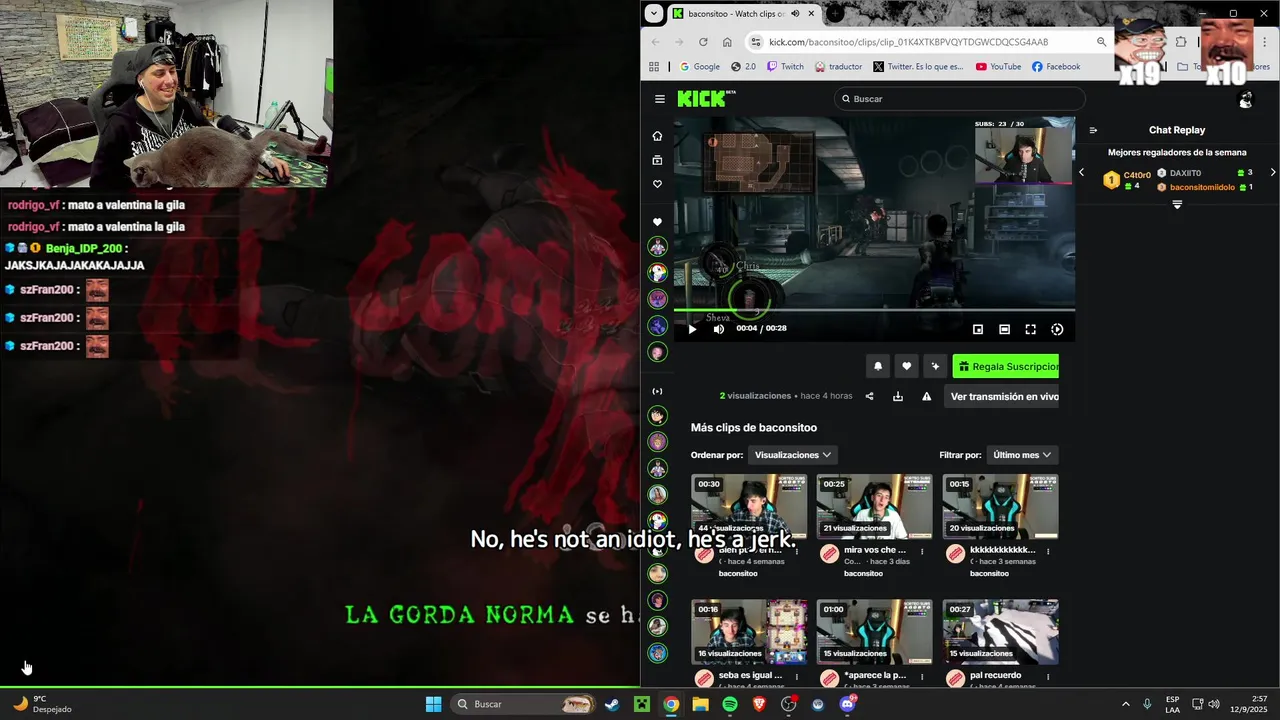Open YouTube bookmark

pyautogui.click(x=998, y=67)
